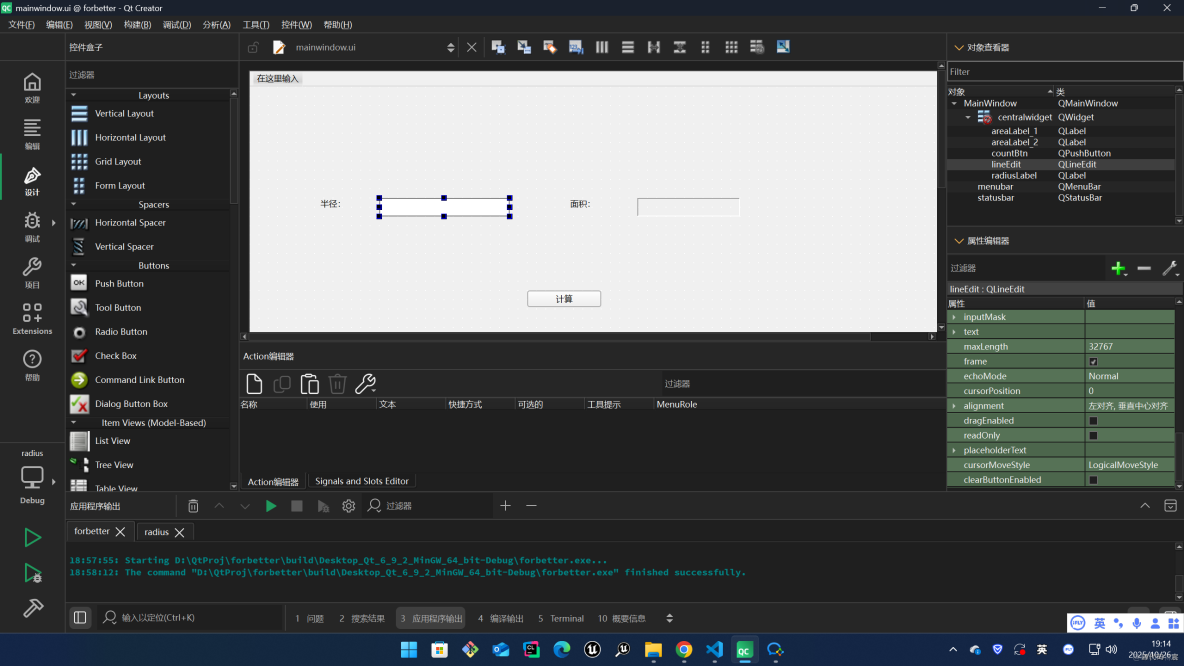Clear application output with trash icon
Image resolution: width=1184 pixels, height=666 pixels.
point(193,505)
